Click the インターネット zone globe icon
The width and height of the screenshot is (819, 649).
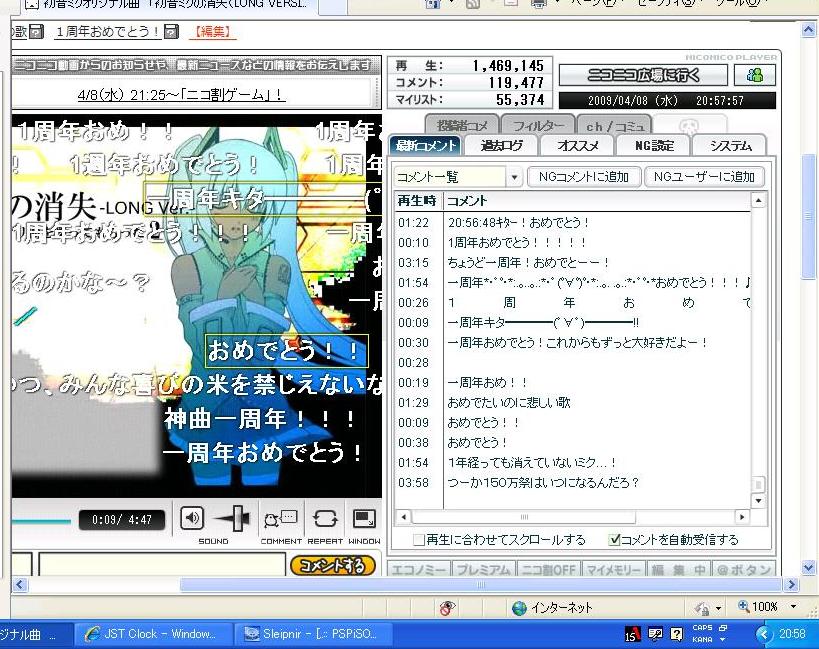point(519,608)
